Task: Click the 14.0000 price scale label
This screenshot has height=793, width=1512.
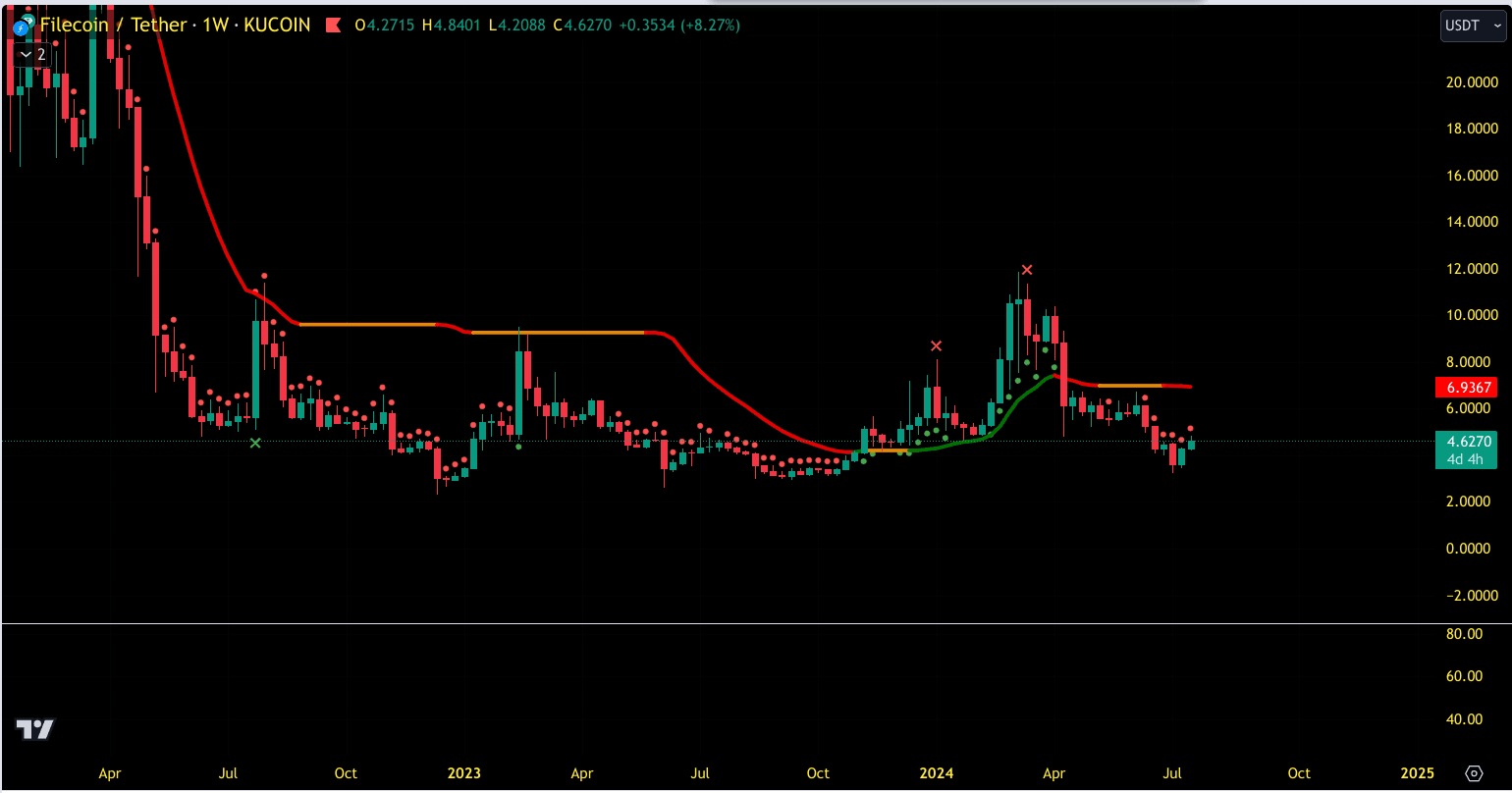Action: click(1472, 222)
